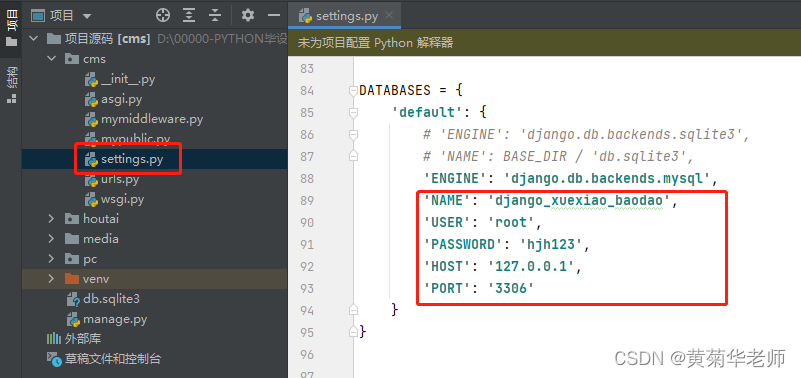Click the Python icon beside manage.py
Screen dimensions: 801x378
74,319
